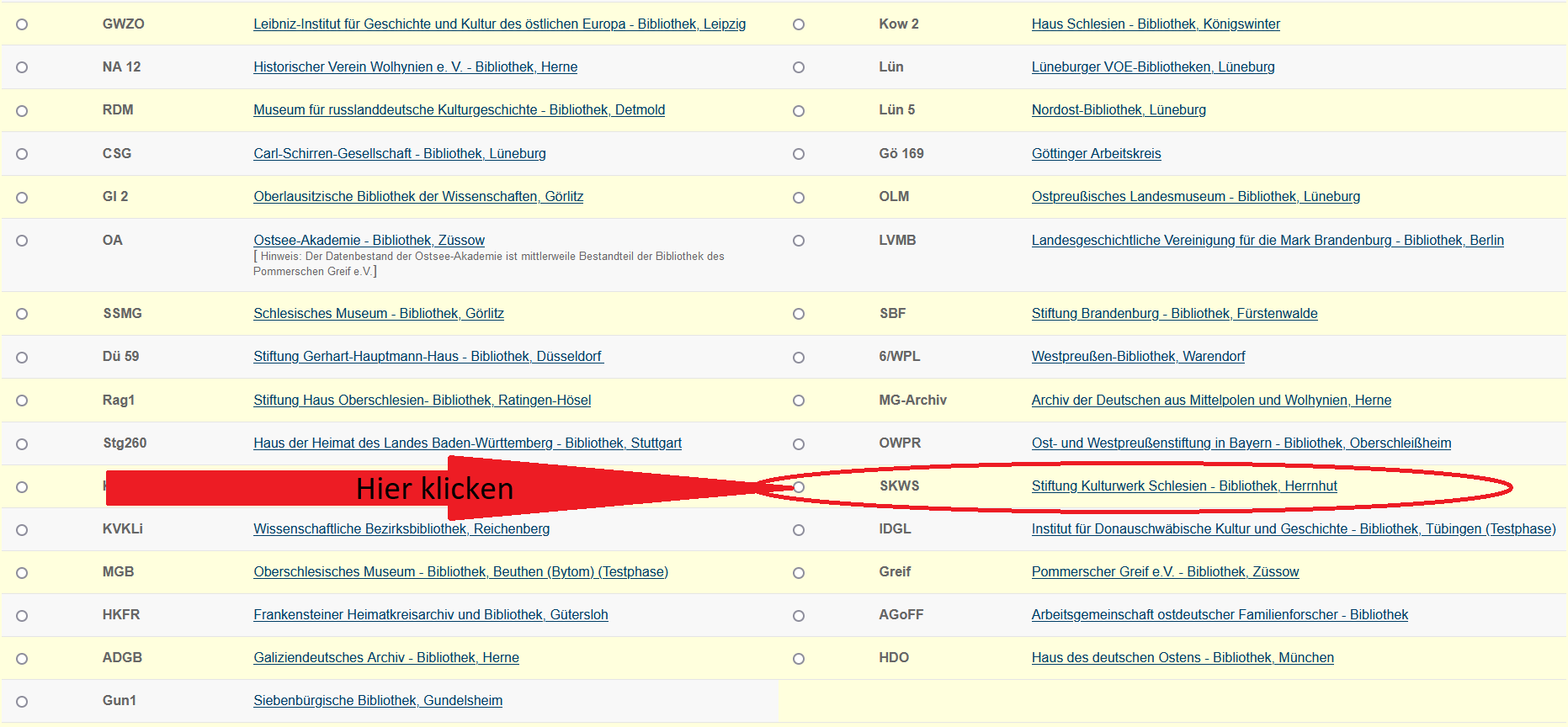Open Leibniz-Institut Bibliothek Leipzig link

[x=500, y=24]
